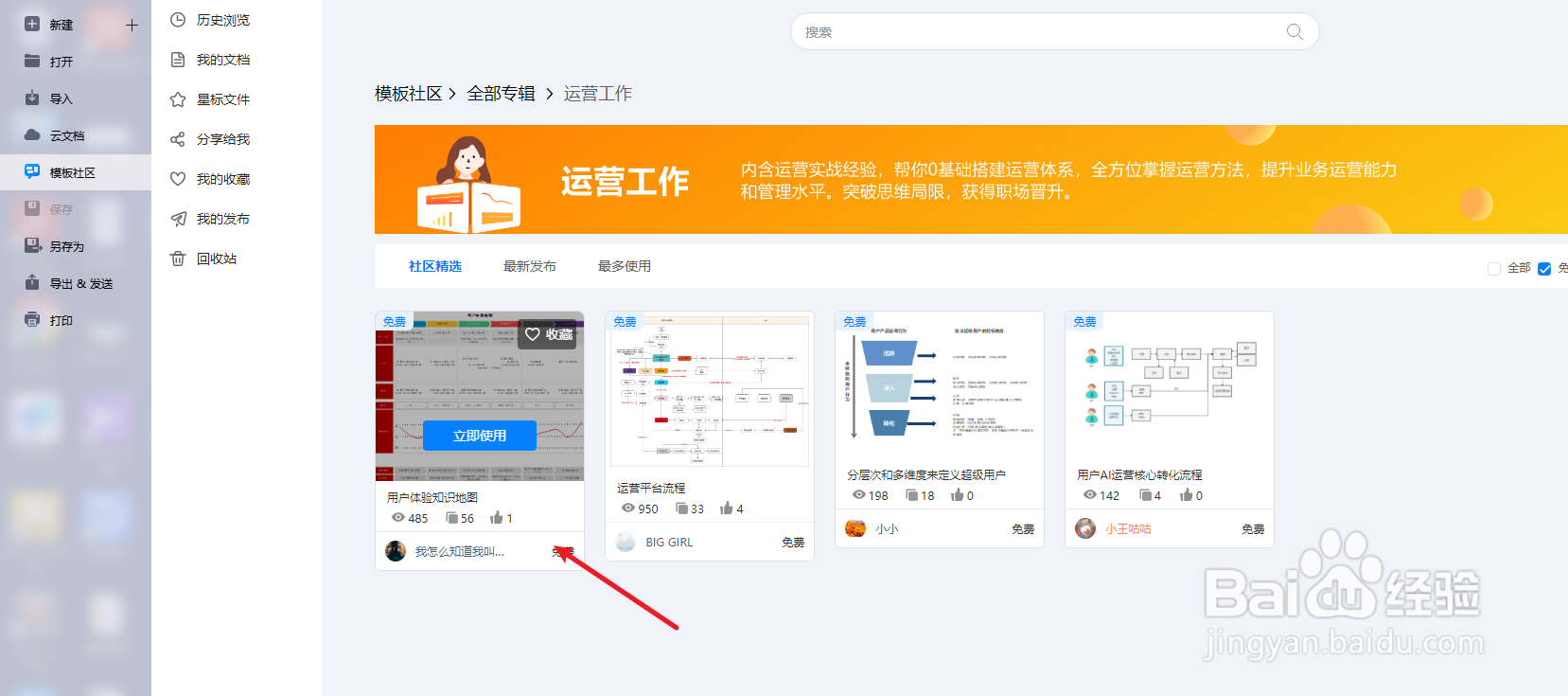
Task: Open 历史浏览 clock icon
Action: click(x=177, y=19)
